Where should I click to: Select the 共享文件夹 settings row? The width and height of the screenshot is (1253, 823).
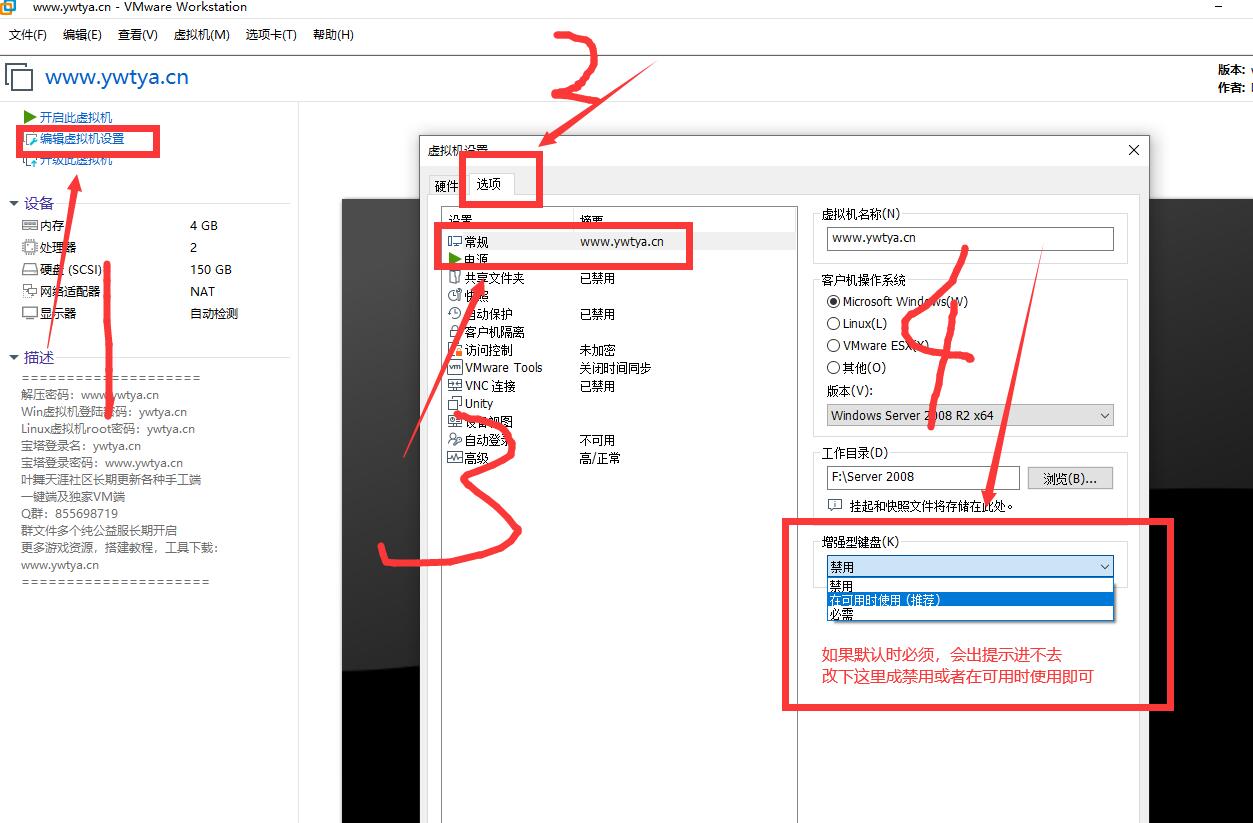coord(620,278)
